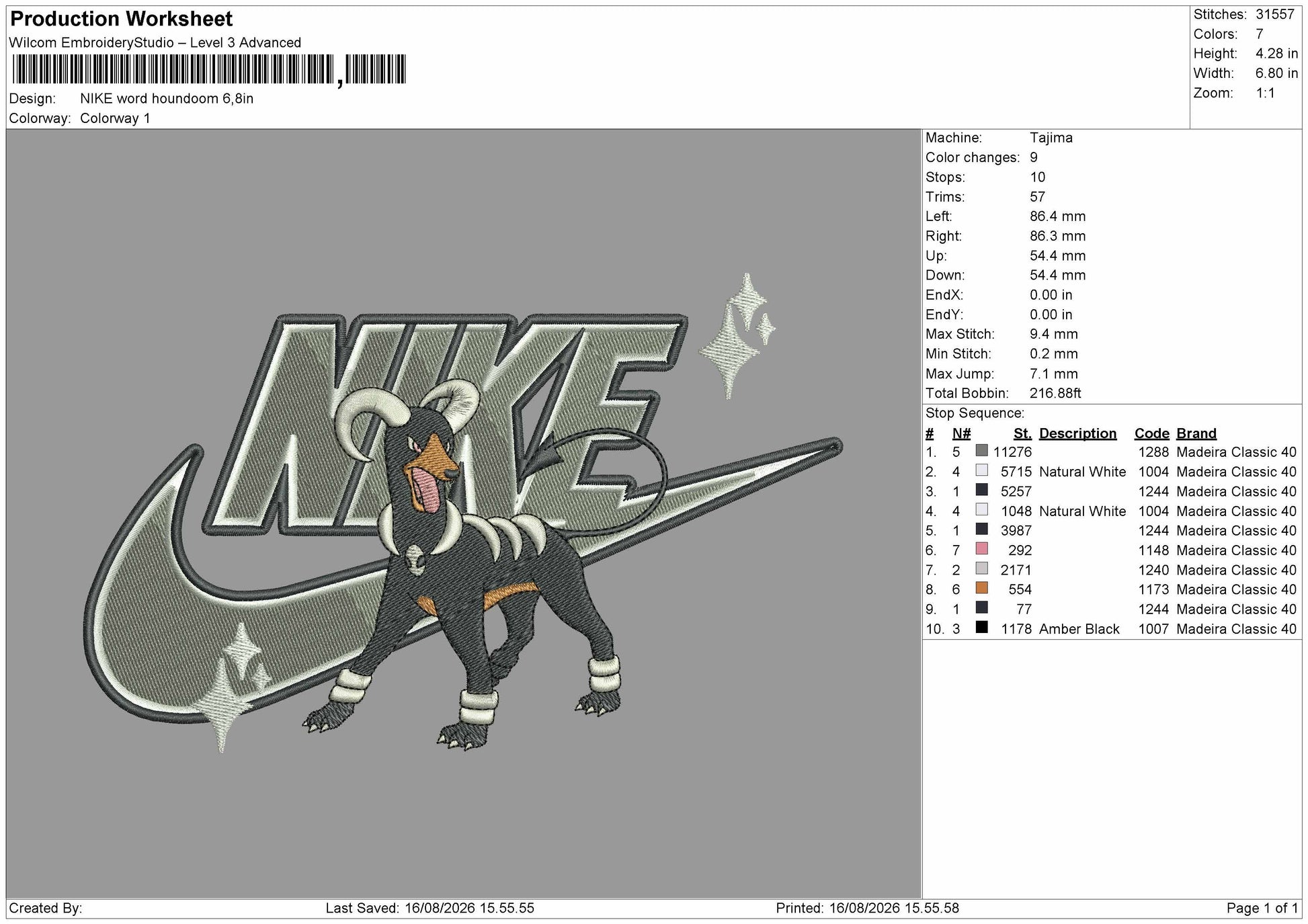
Task: Select the EndY value 0.00 in
Action: pos(1051,314)
